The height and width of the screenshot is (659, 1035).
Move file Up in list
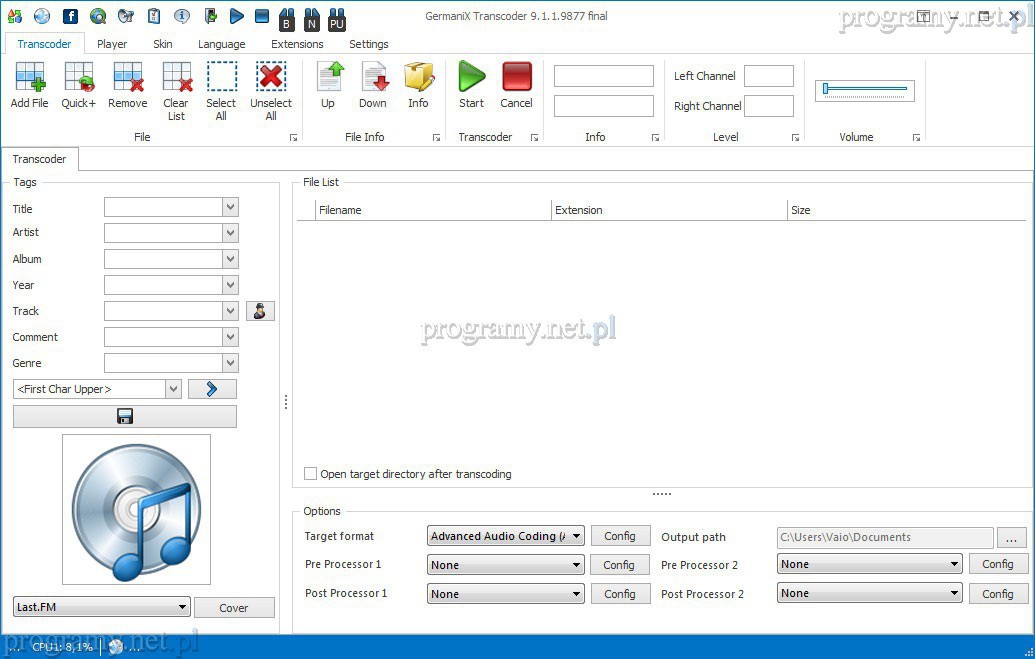[328, 79]
